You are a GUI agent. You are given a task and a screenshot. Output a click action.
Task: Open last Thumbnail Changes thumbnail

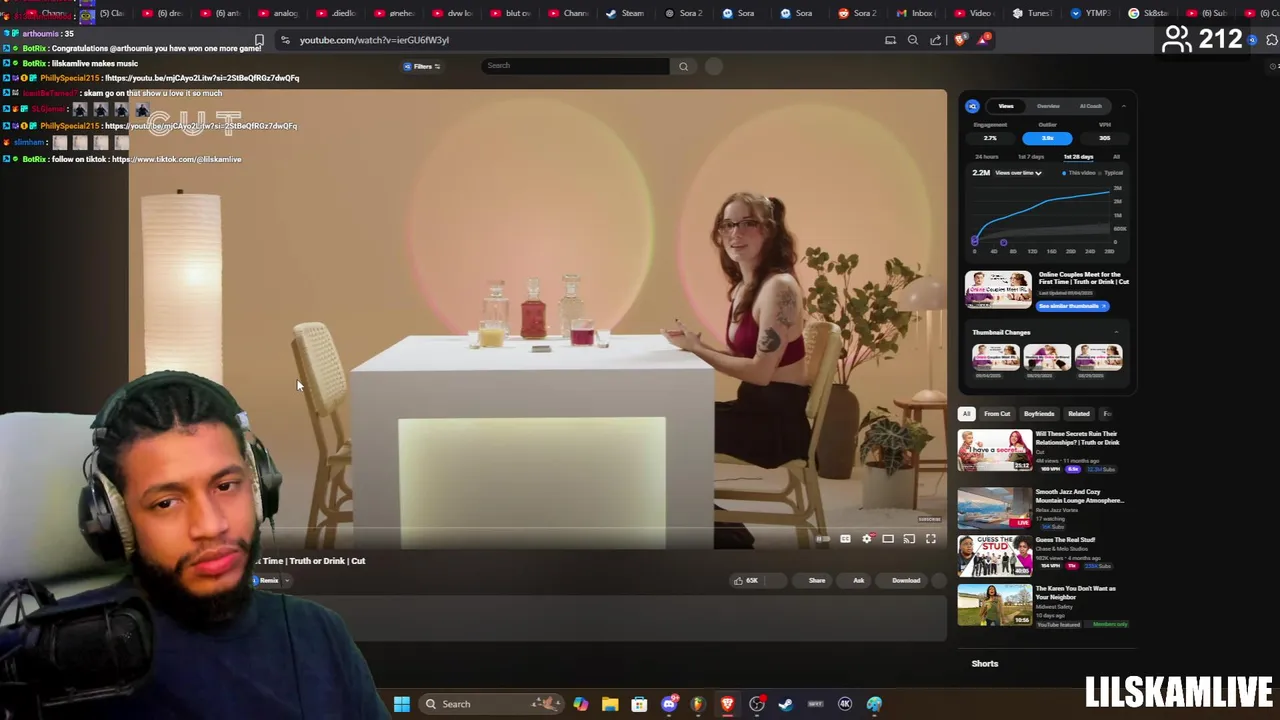coord(1098,357)
